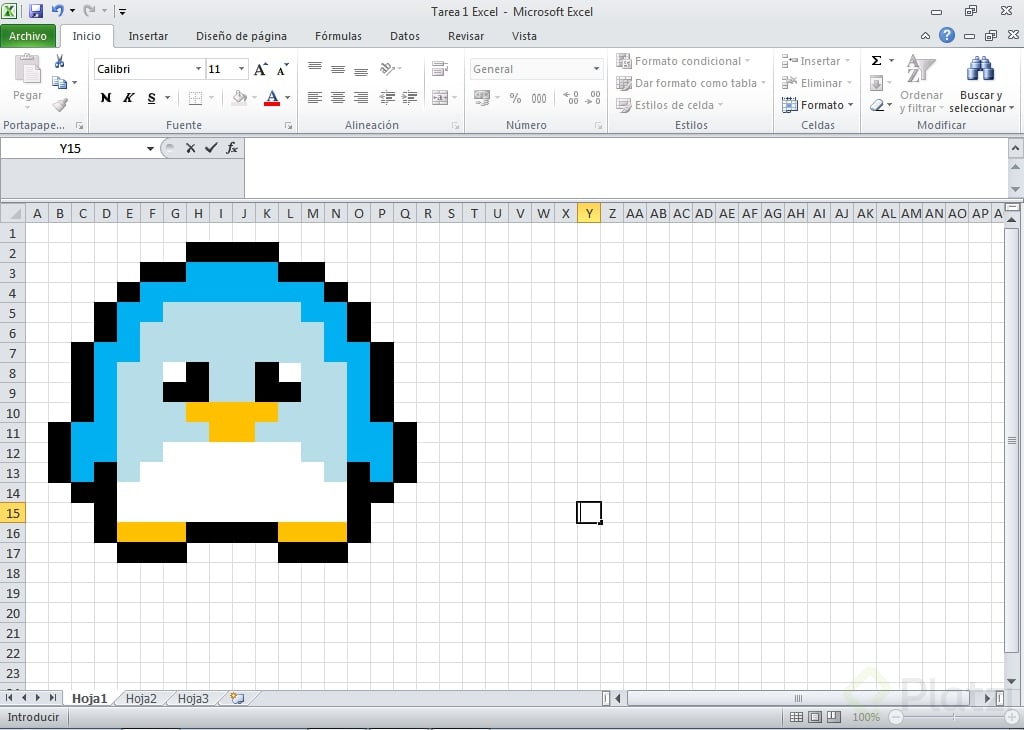The image size is (1024, 730).
Task: Click the Top Align icon
Action: pyautogui.click(x=315, y=68)
